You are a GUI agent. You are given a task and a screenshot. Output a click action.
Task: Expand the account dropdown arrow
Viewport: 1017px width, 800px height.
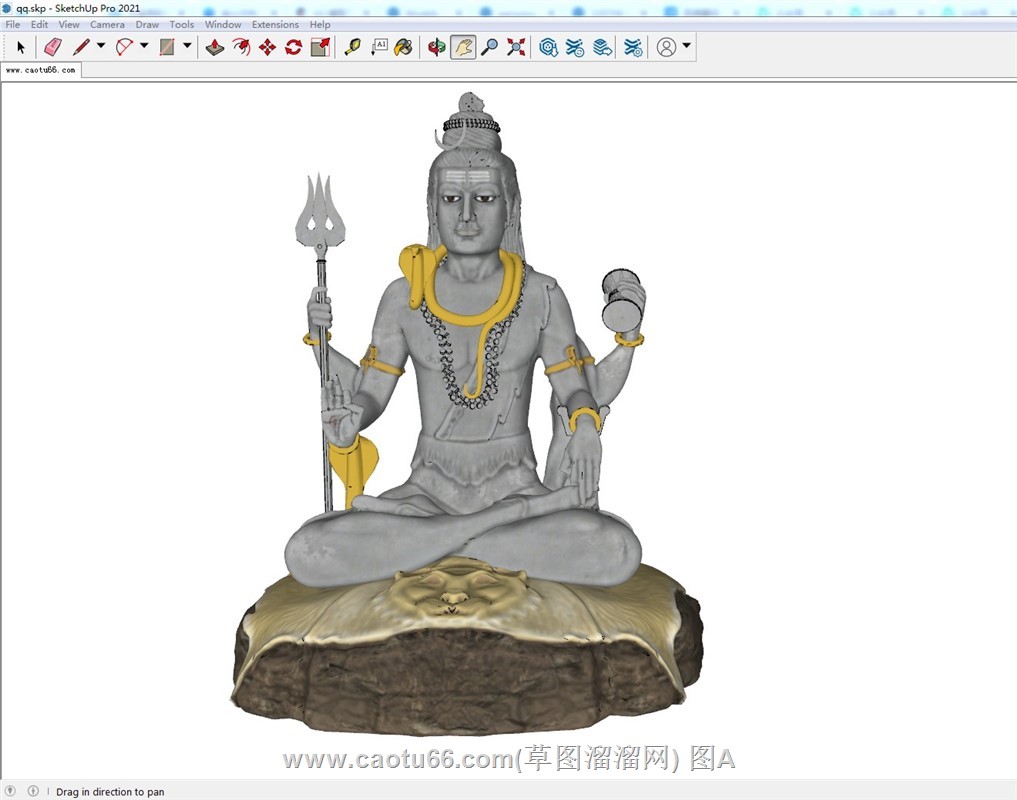[x=686, y=46]
